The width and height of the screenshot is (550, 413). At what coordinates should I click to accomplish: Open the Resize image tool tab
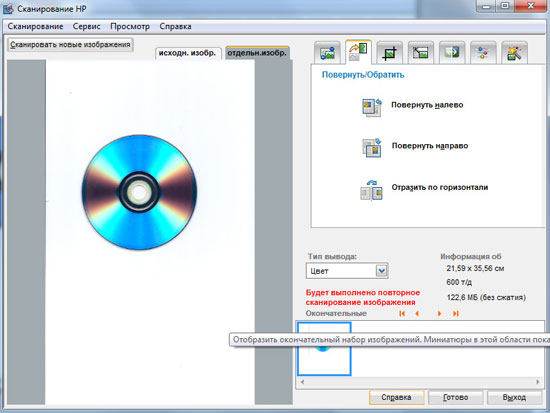tap(421, 53)
